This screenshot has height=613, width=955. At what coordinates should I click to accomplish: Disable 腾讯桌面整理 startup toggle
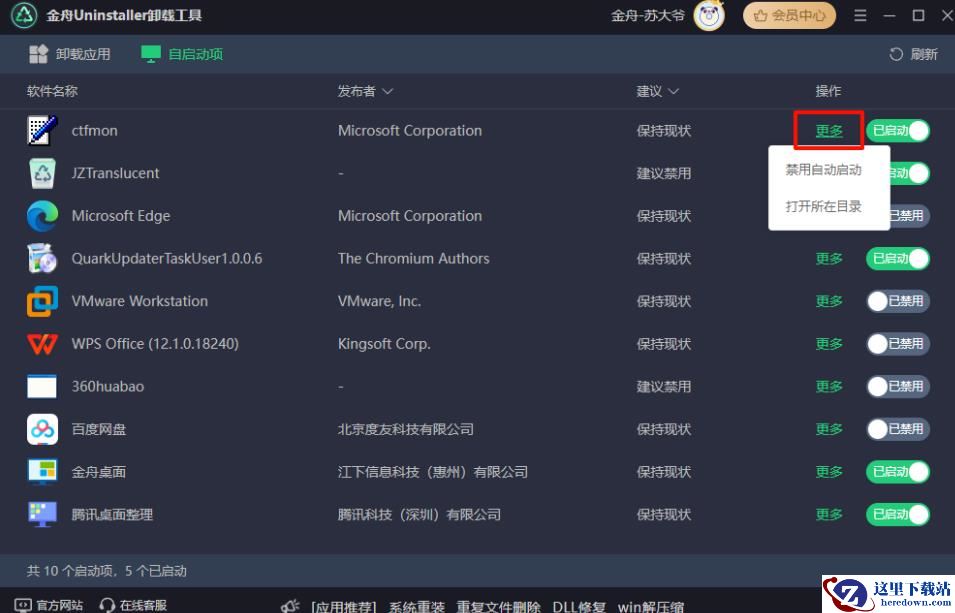coord(898,514)
